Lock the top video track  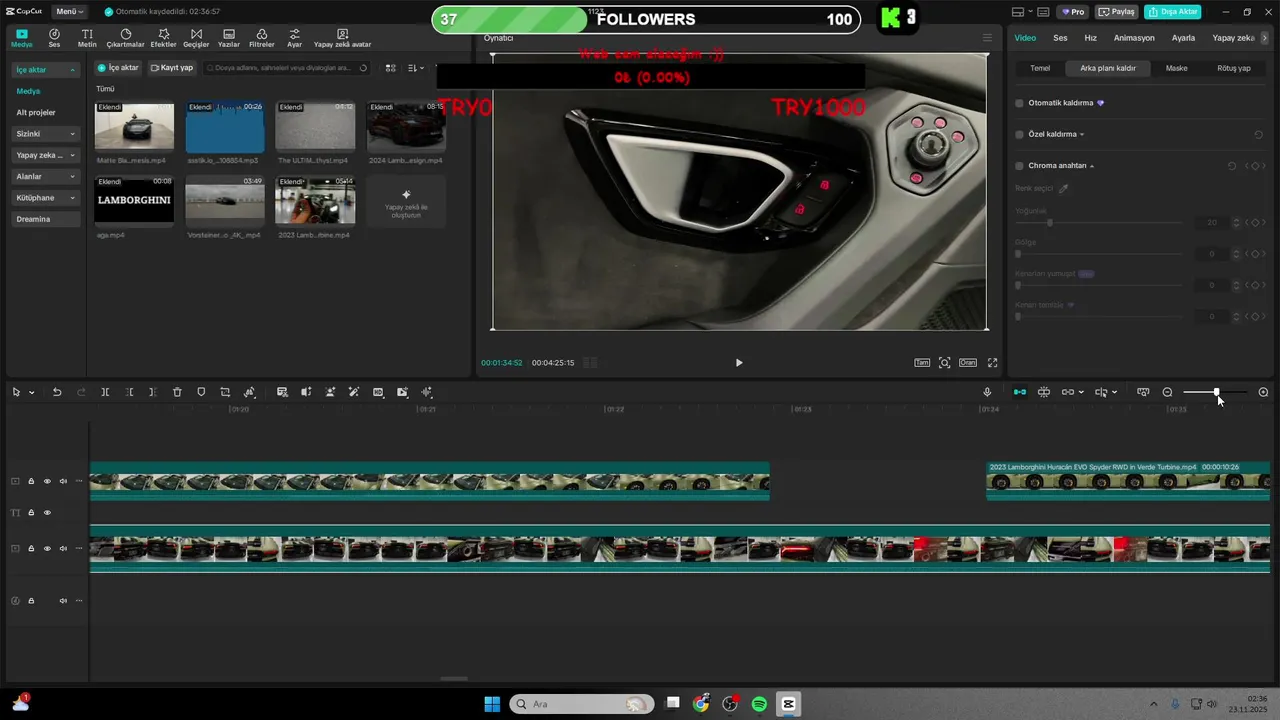(31, 481)
